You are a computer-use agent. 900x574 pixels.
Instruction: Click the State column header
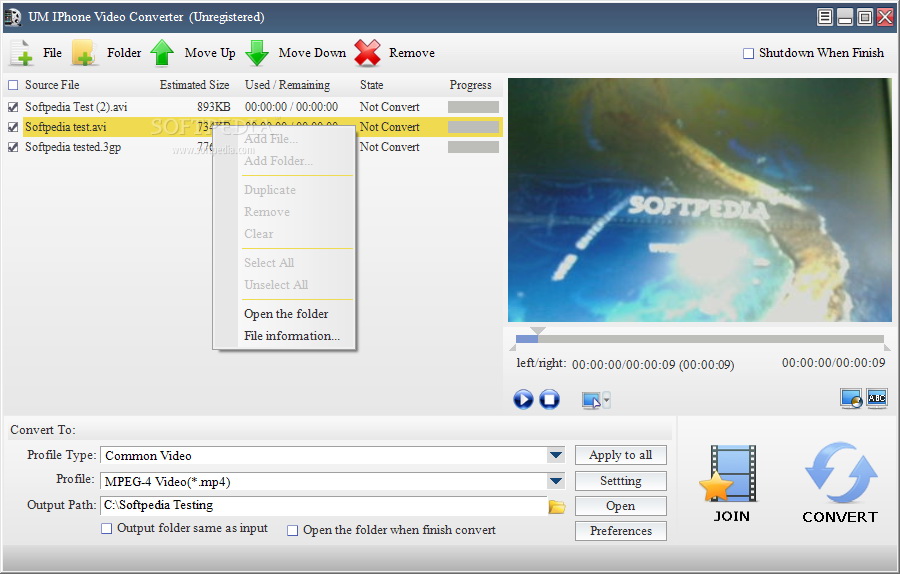pyautogui.click(x=371, y=85)
